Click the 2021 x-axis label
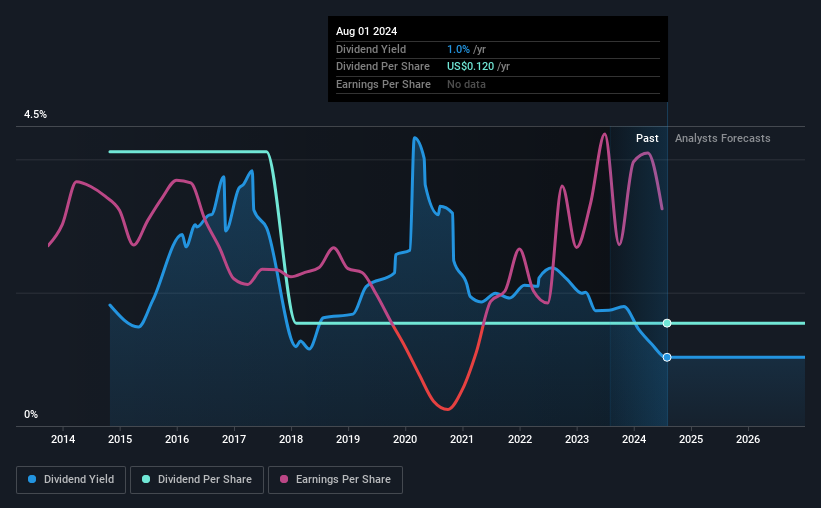Viewport: 821px width, 508px height. tap(462, 439)
